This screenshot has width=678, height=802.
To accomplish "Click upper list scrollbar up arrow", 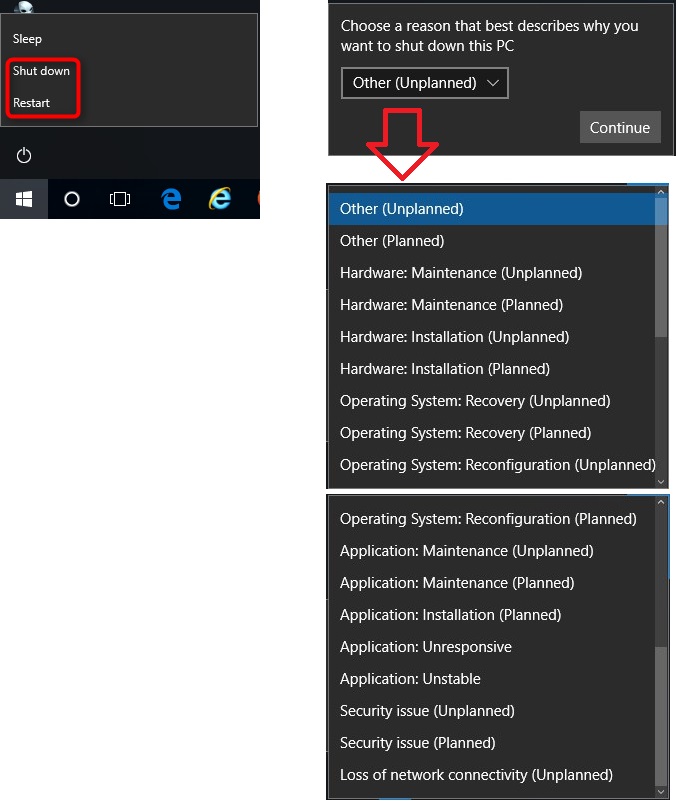I will (x=661, y=192).
